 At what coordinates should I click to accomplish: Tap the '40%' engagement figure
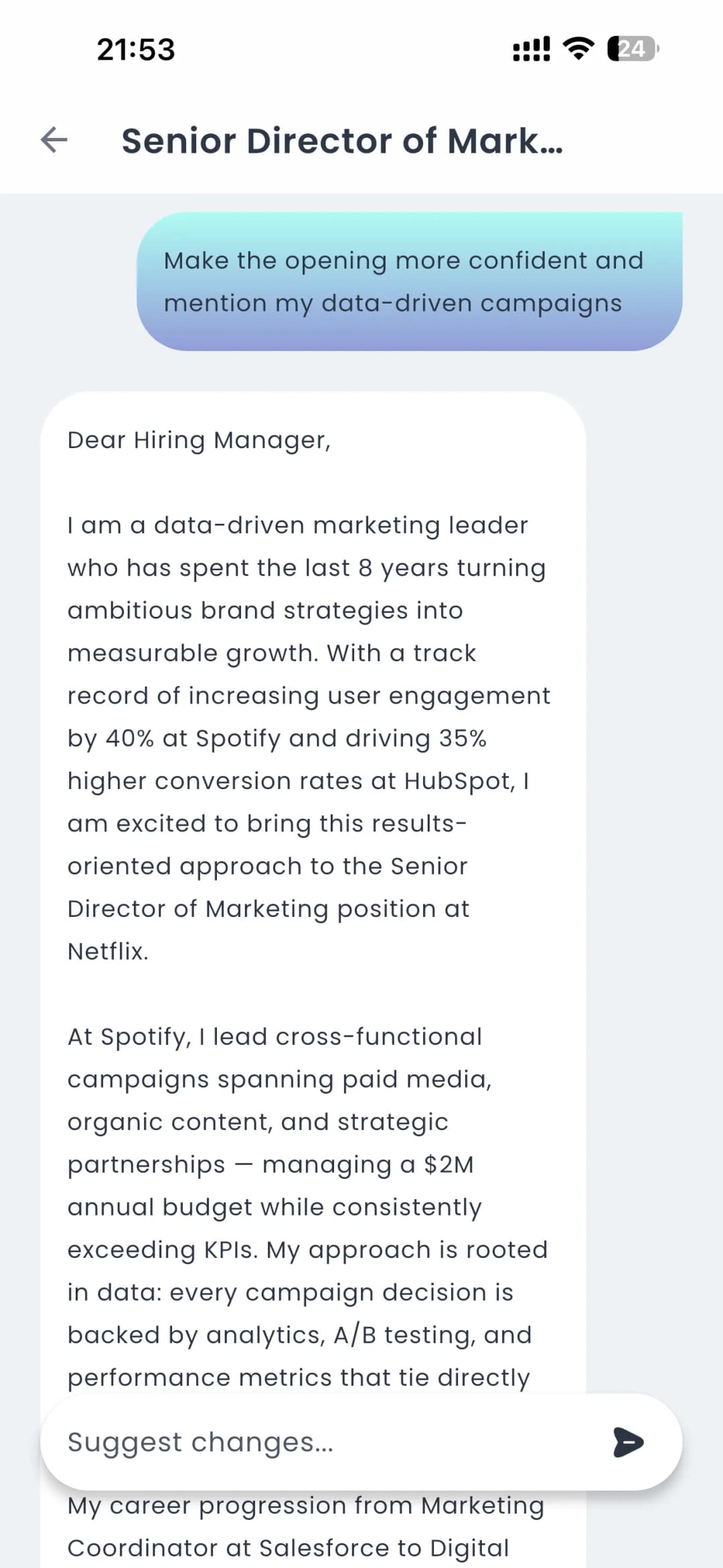[130, 739]
